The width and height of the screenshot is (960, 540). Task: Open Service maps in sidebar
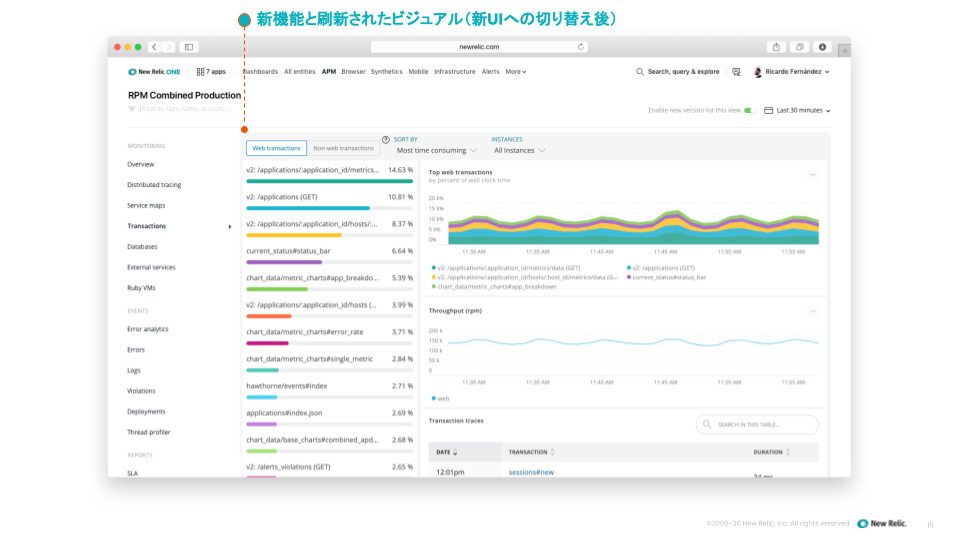tap(146, 206)
